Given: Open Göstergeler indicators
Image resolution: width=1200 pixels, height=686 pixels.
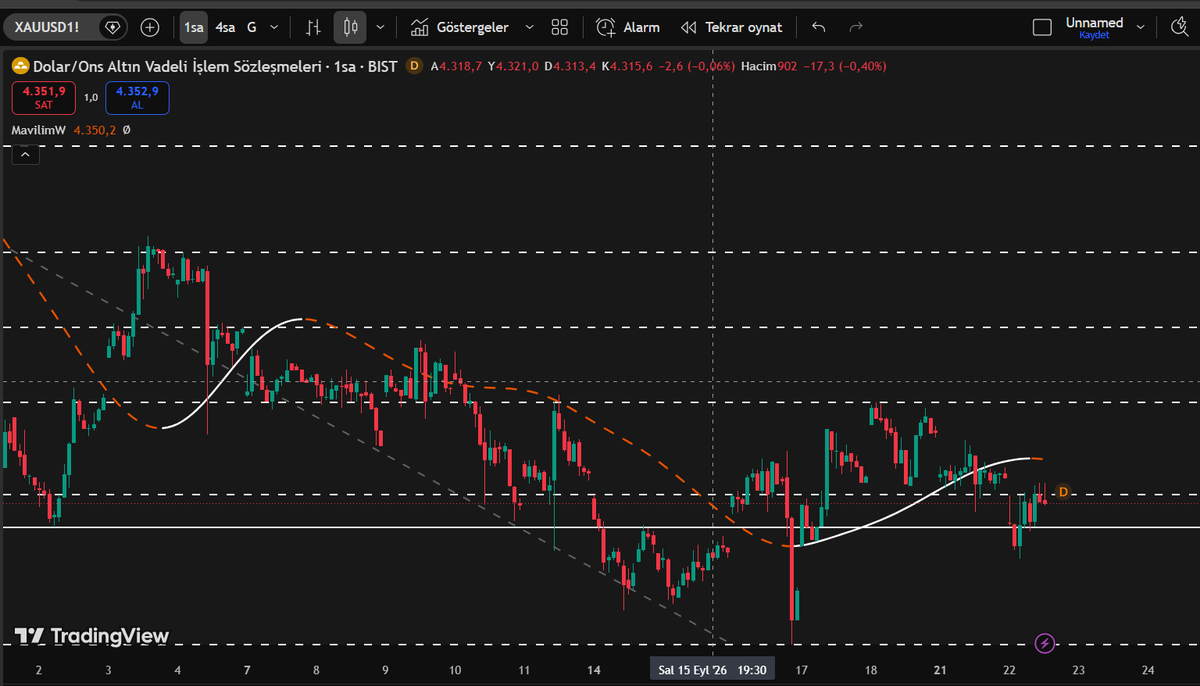Looking at the screenshot, I should [x=460, y=27].
